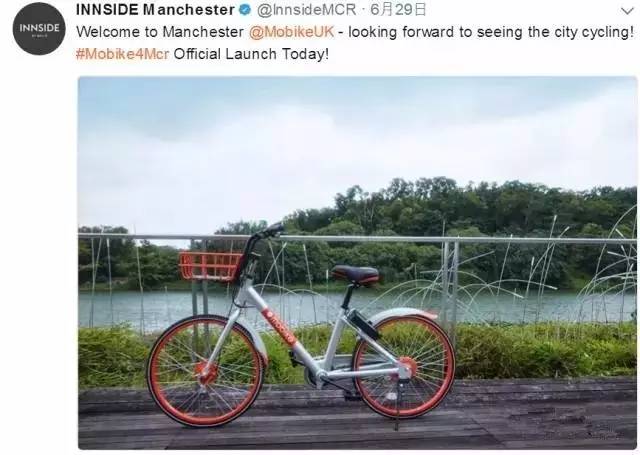Screen dimensions: 640x455
Task: Click the blue verified badge
Action: [245, 10]
